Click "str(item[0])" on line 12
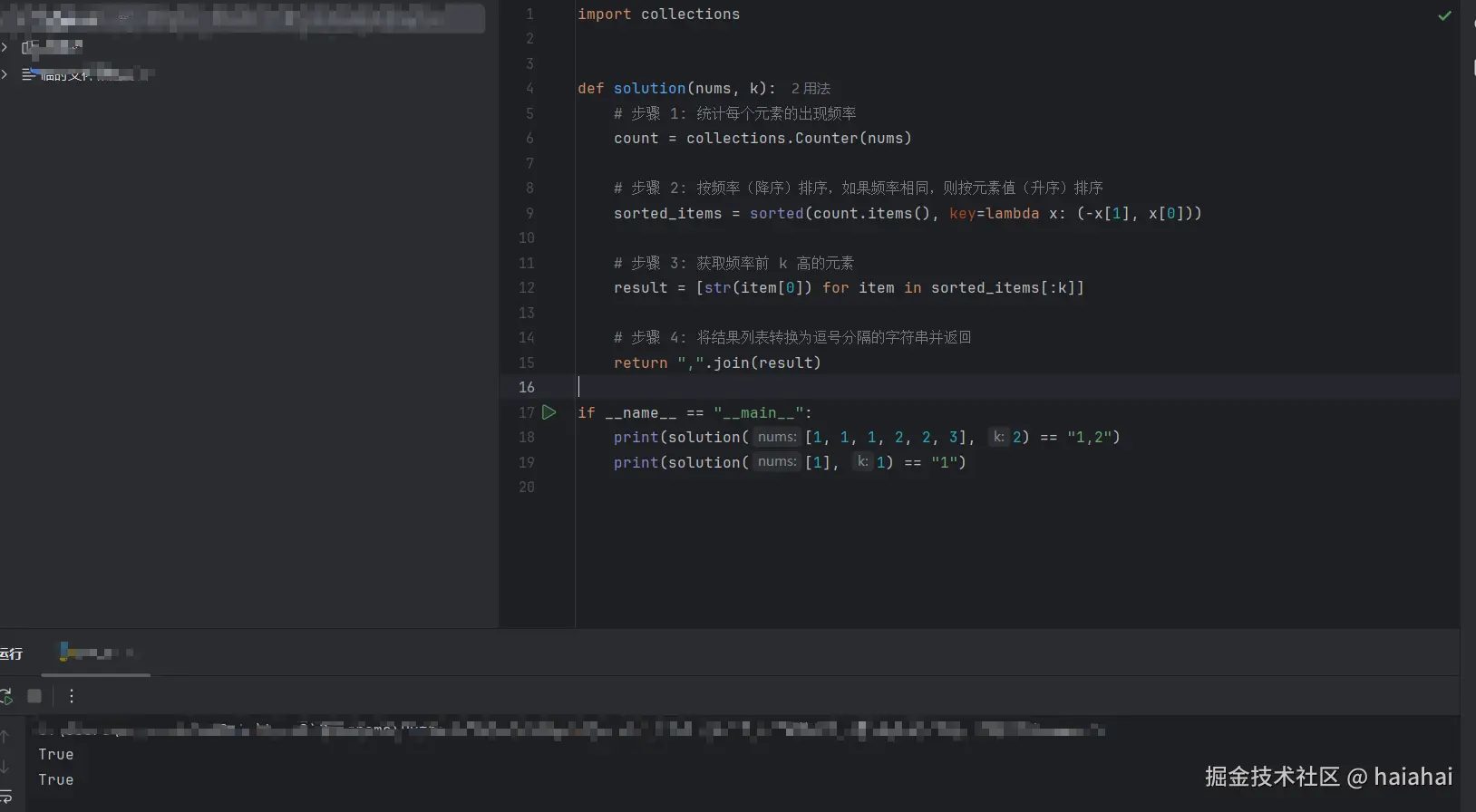The width and height of the screenshot is (1476, 812). coord(758,287)
